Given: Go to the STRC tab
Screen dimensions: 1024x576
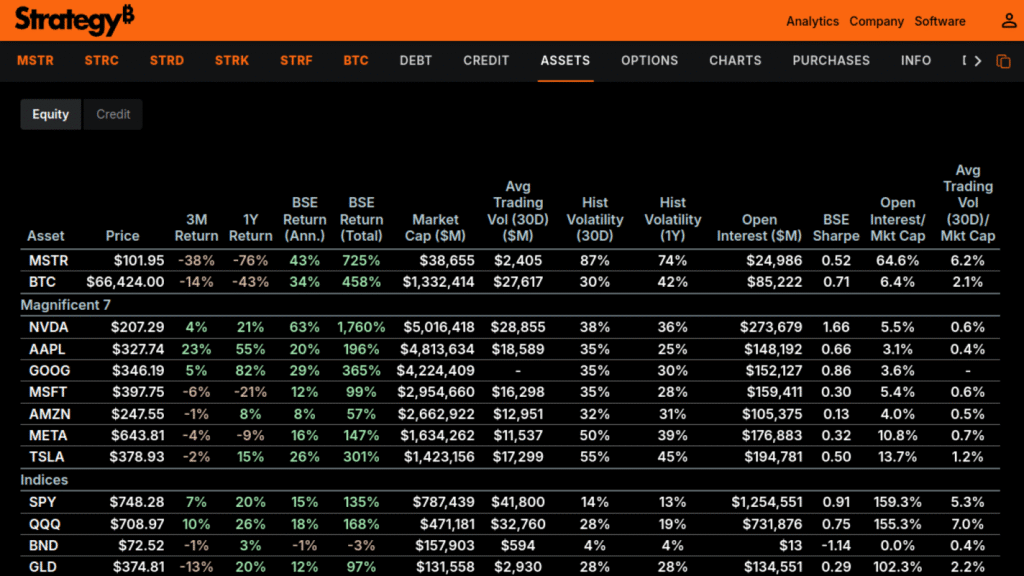Looking at the screenshot, I should tap(101, 61).
